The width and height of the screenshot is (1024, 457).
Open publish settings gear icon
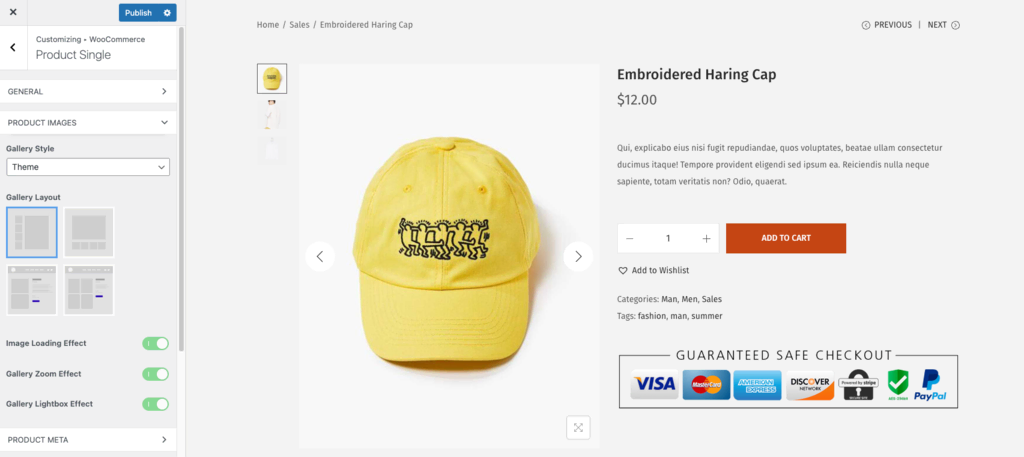pyautogui.click(x=167, y=13)
